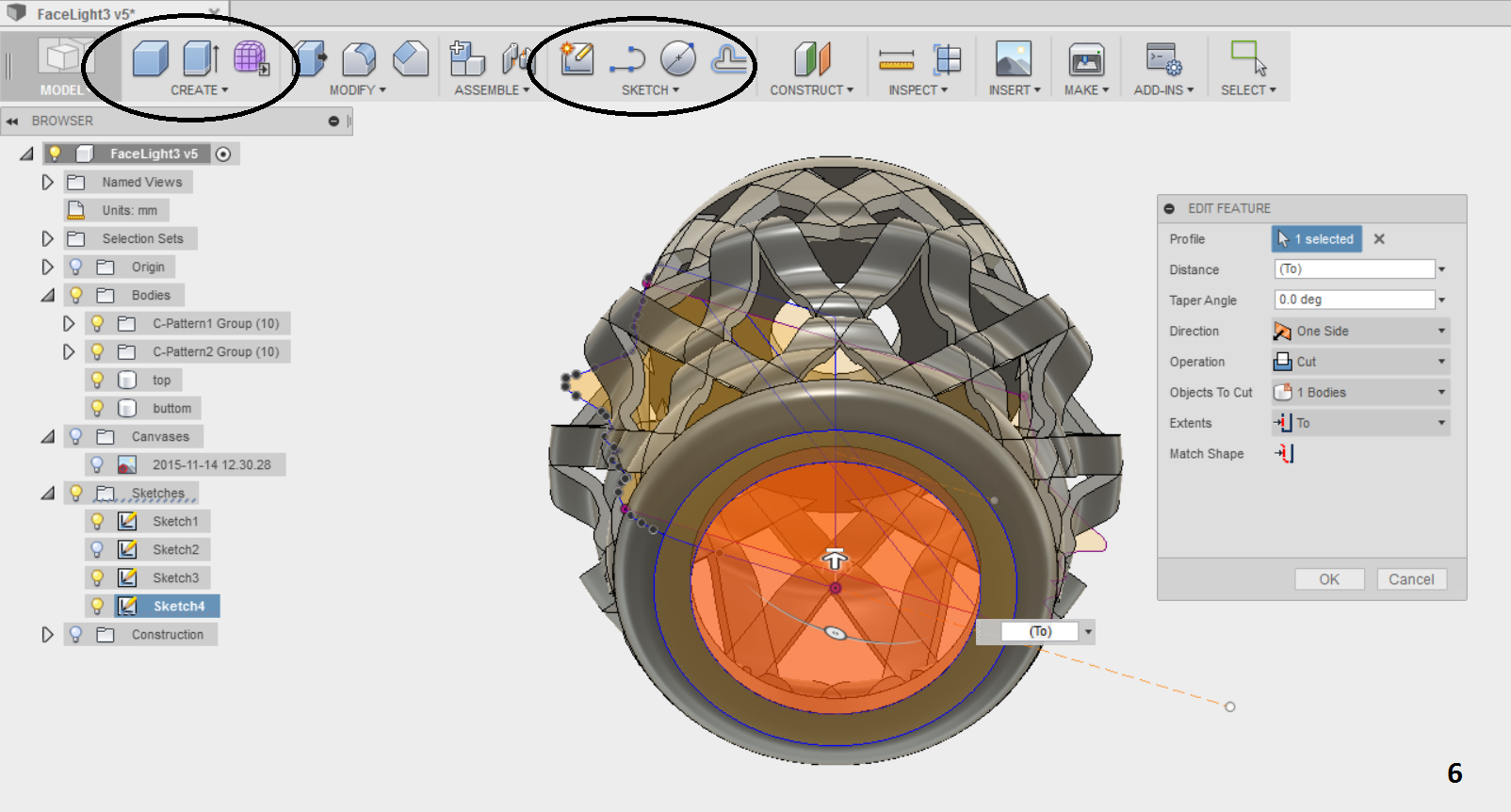Expand the C-Pattern2 Group node

(68, 351)
